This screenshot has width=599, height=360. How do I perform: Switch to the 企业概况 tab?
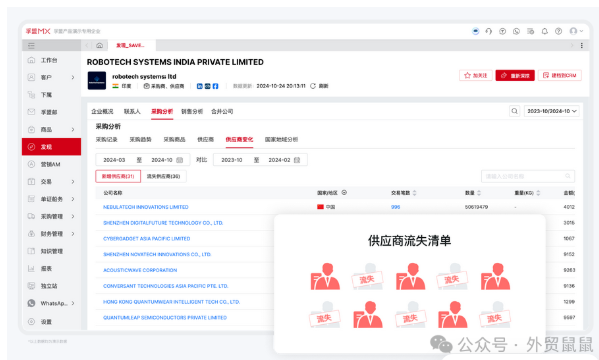[x=102, y=112]
